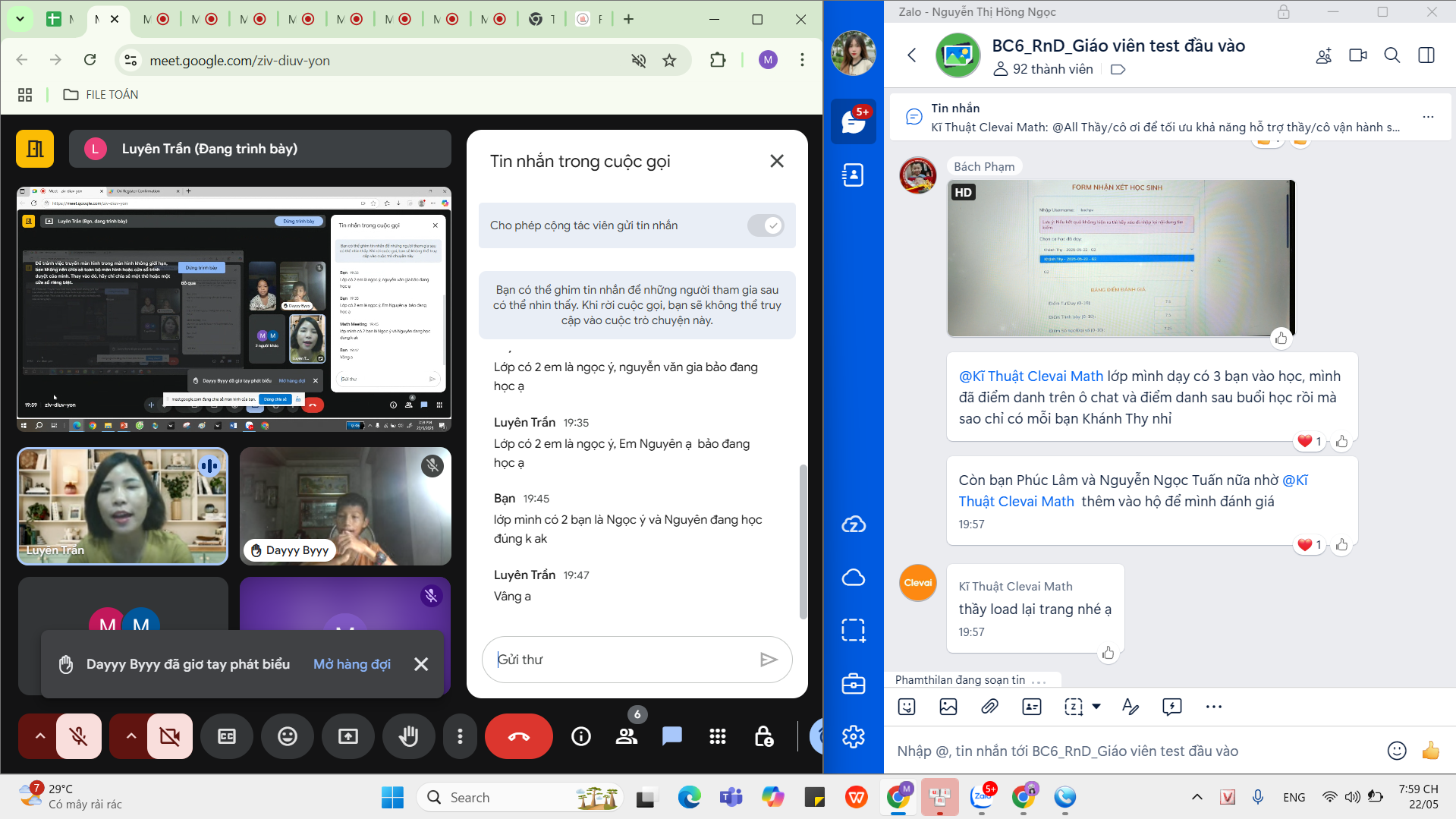1456x819 pixels.
Task: Open Zalo screenshot tool in sidebar
Action: pos(854,631)
